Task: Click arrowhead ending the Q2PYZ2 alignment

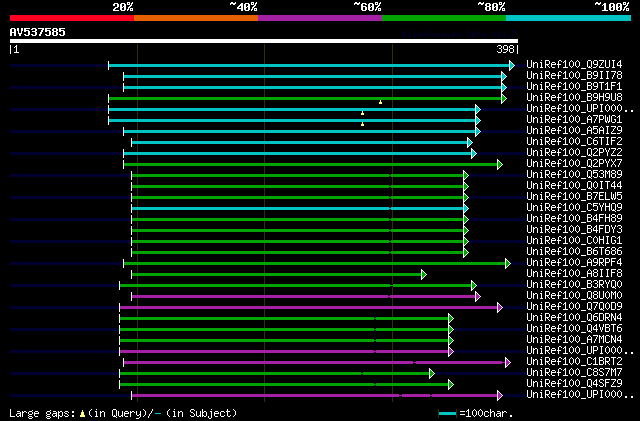Action: (474, 154)
